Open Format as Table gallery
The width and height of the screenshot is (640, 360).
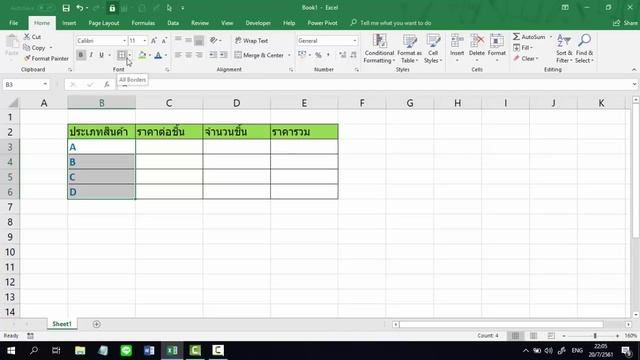(409, 49)
